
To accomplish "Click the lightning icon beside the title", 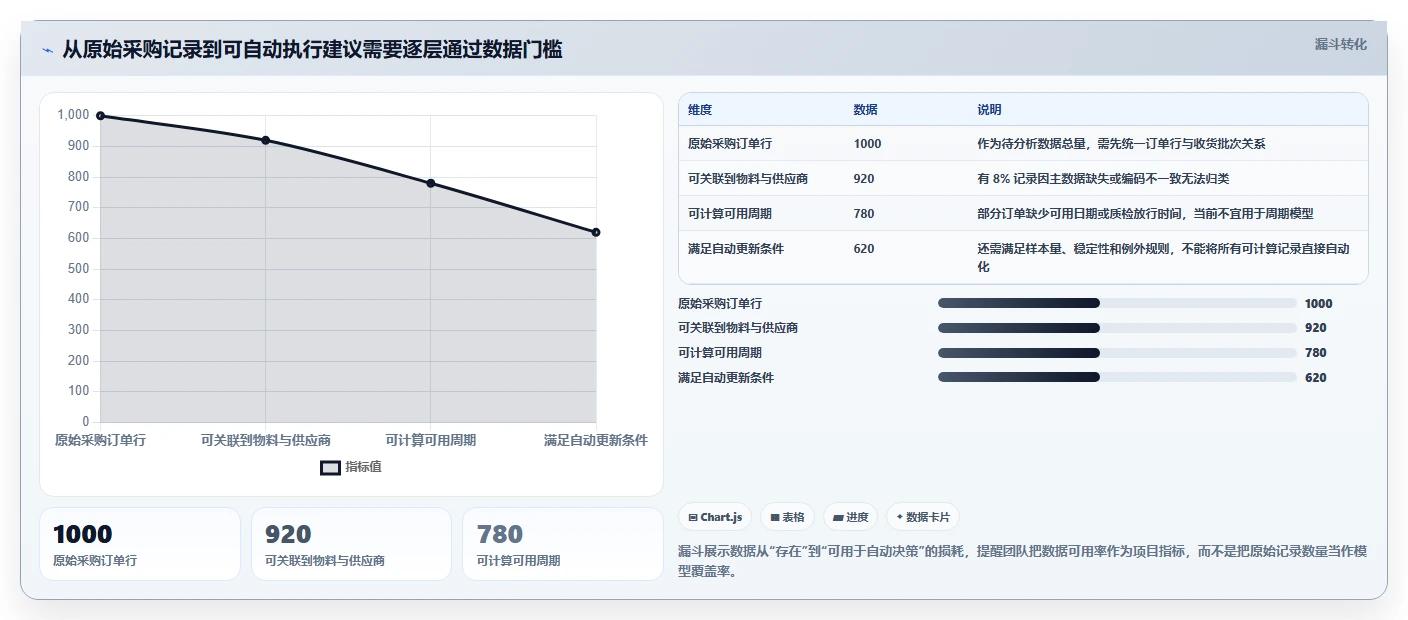I will pyautogui.click(x=47, y=50).
